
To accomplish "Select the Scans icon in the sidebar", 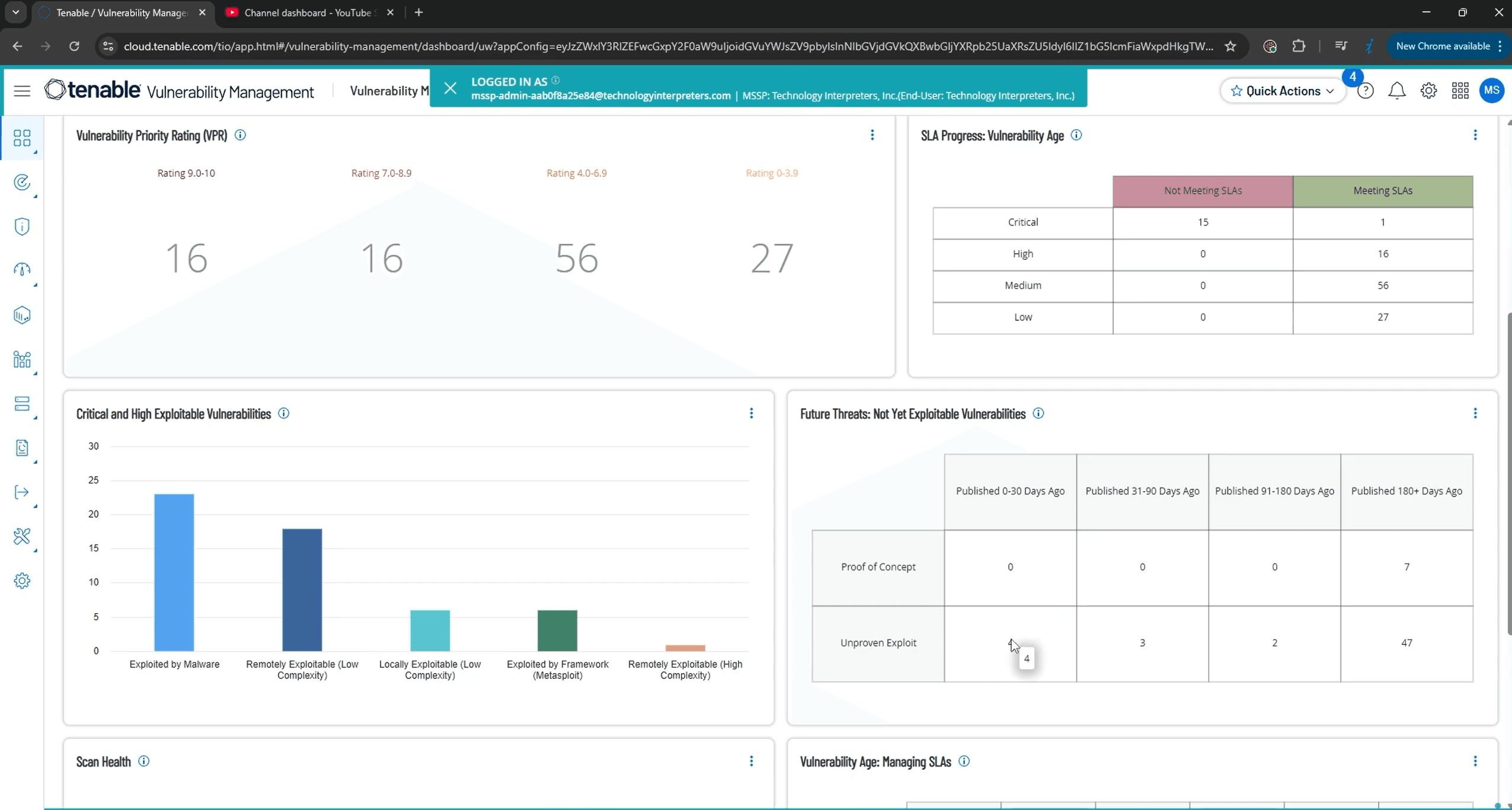I will coord(22,183).
